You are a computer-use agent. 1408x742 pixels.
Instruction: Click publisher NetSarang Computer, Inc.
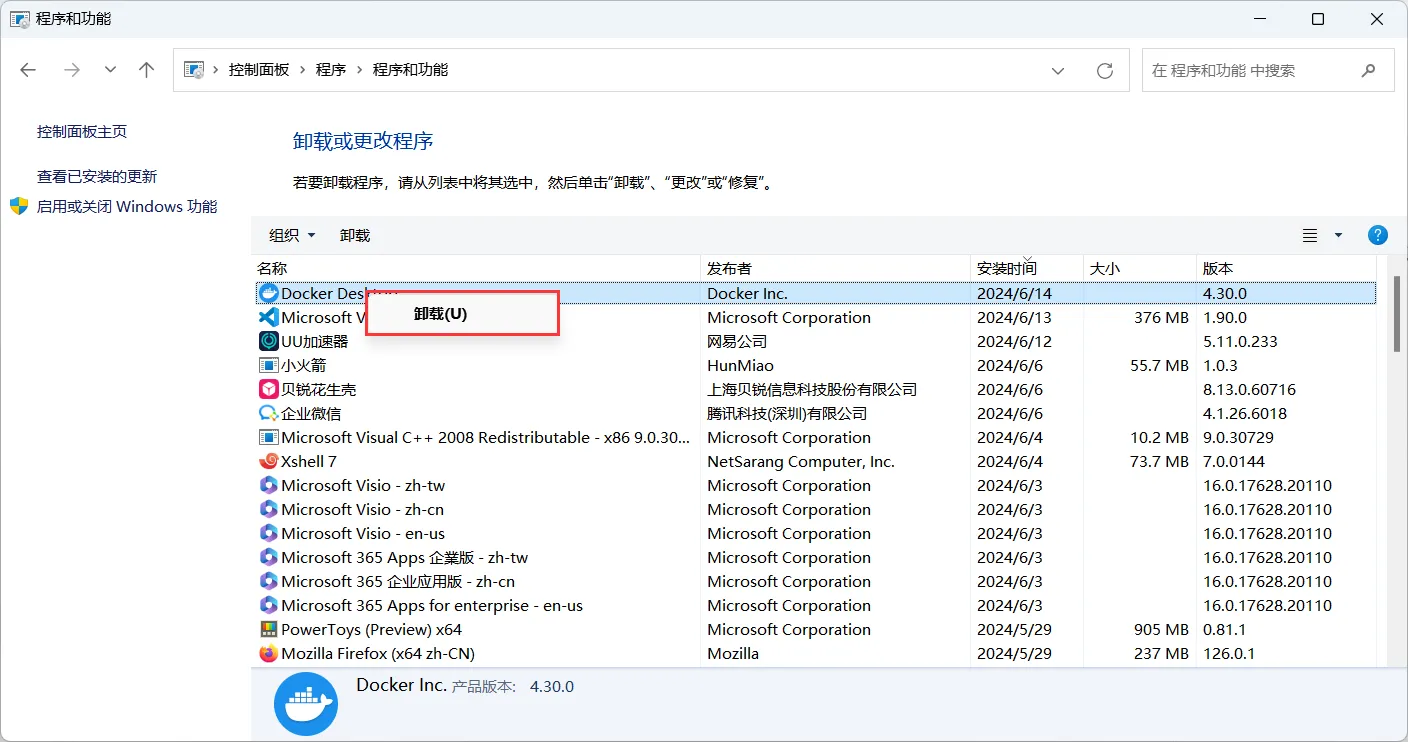(x=801, y=461)
